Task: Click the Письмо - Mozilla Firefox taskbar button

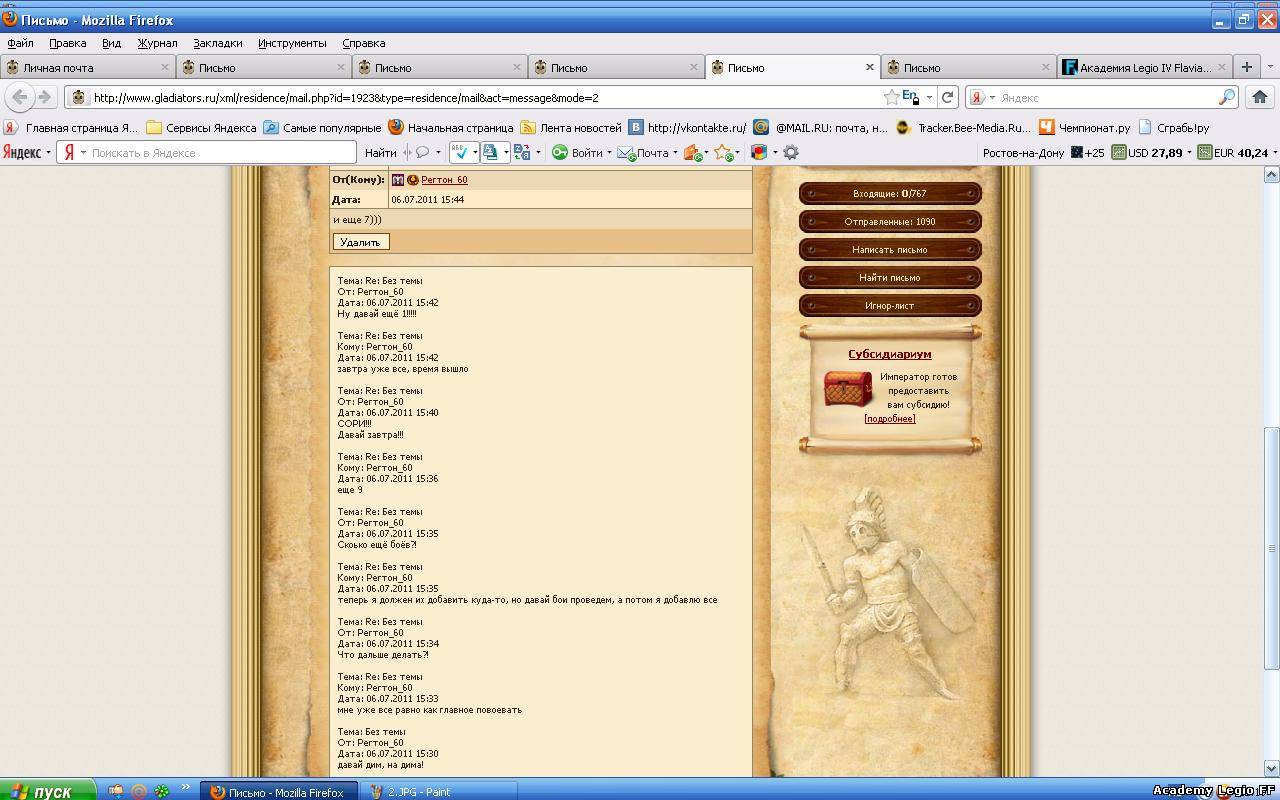Action: pyautogui.click(x=280, y=792)
